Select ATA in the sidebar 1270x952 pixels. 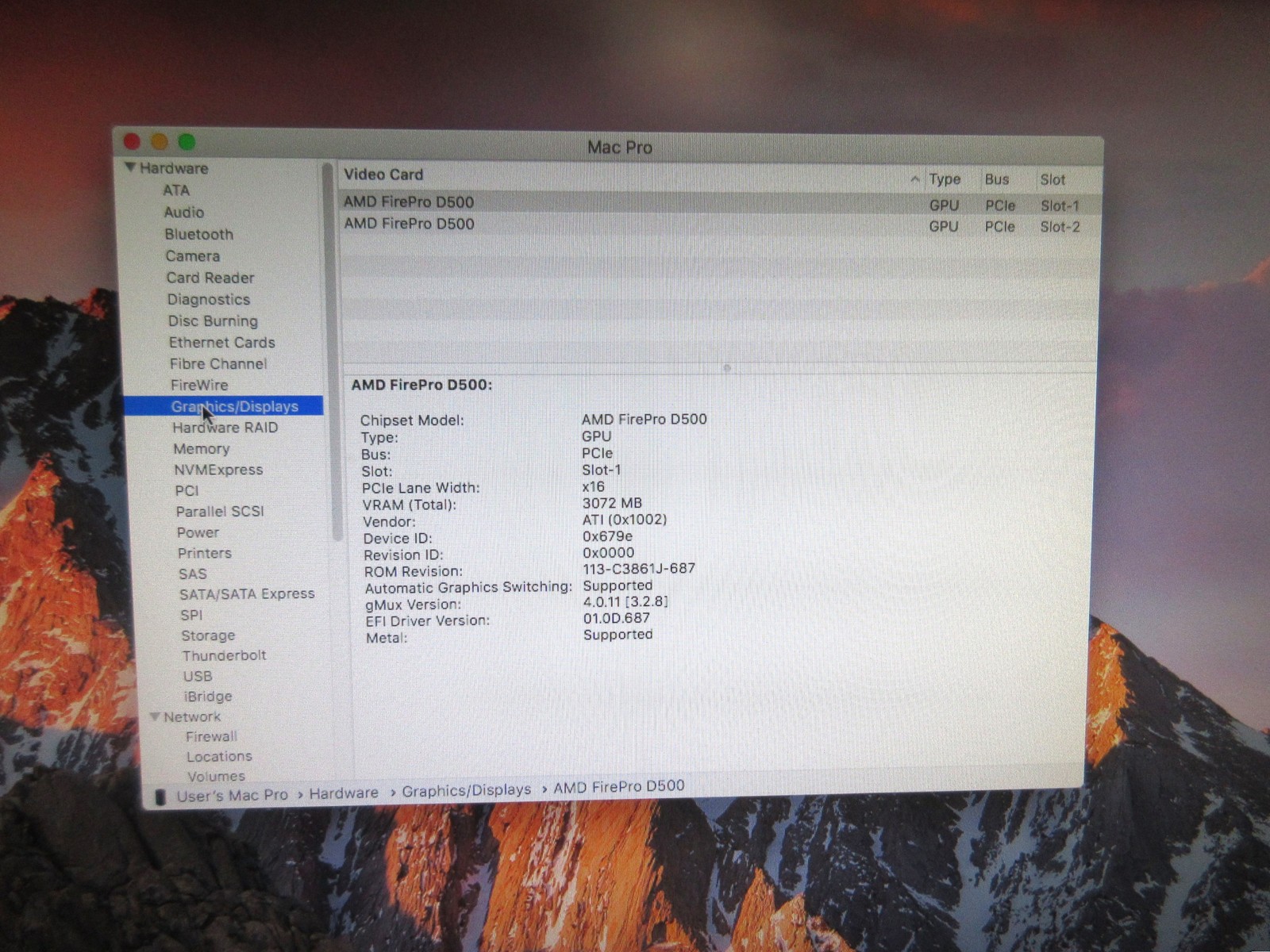tap(176, 190)
